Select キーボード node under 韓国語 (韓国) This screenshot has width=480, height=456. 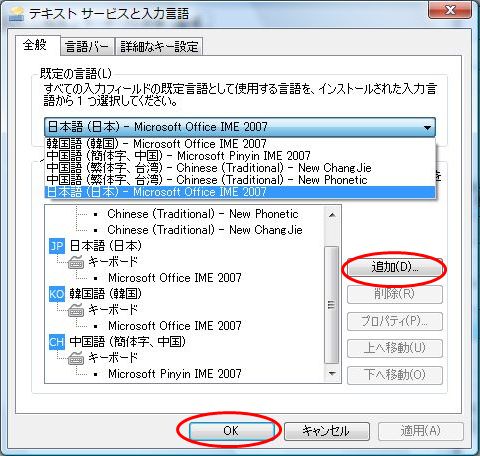tap(113, 310)
